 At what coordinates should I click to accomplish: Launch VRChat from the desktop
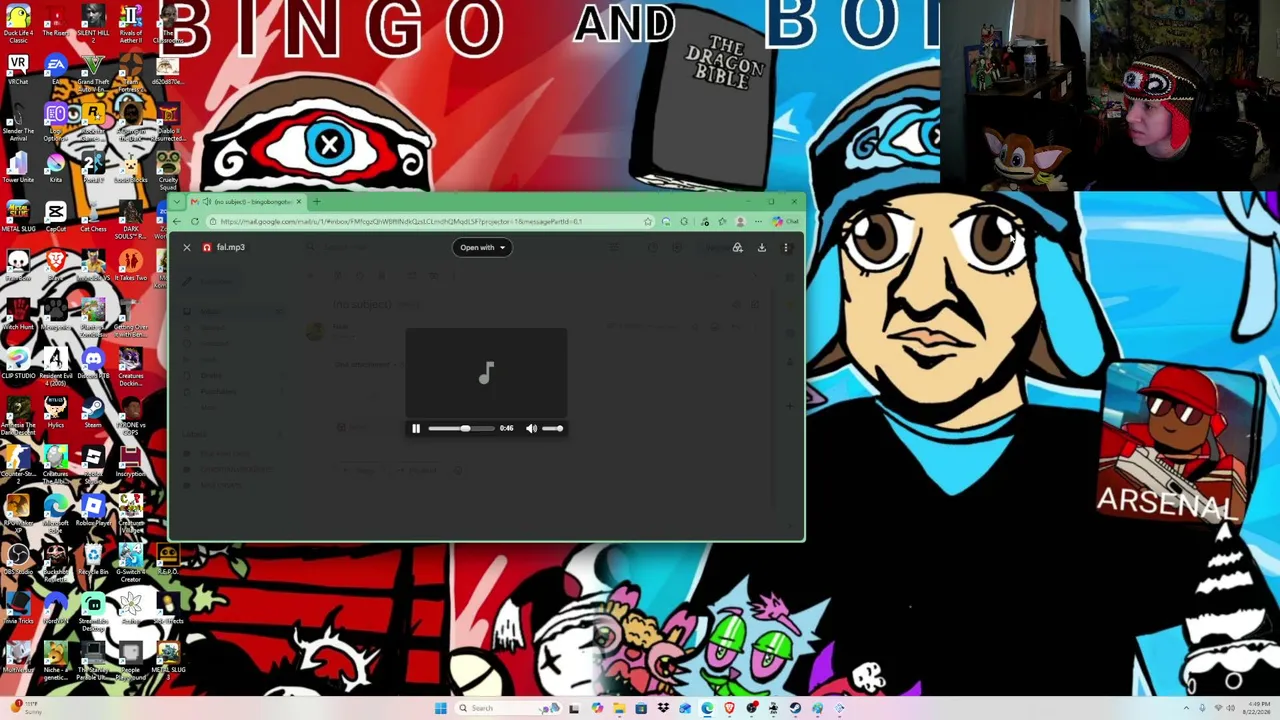coord(18,70)
